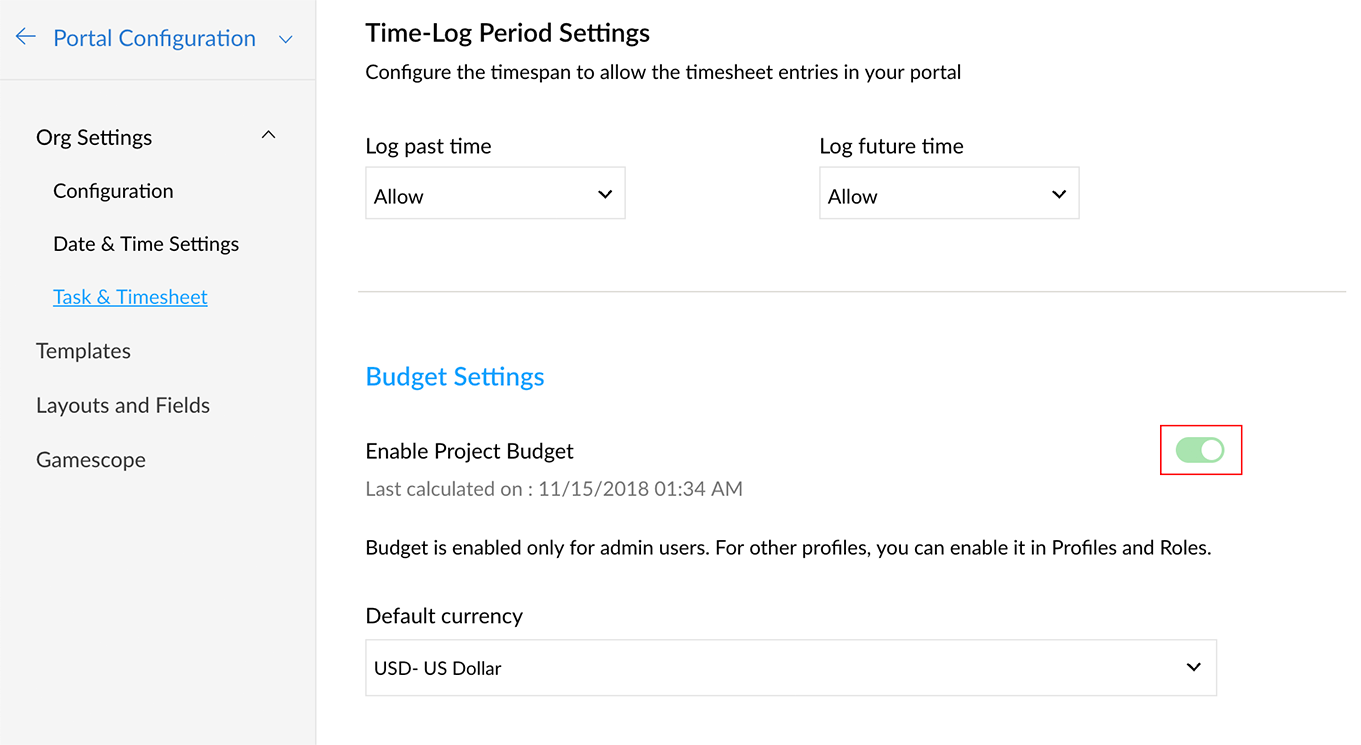Click the budget admin users info text
Screen dimensions: 1361x745
pos(788,548)
